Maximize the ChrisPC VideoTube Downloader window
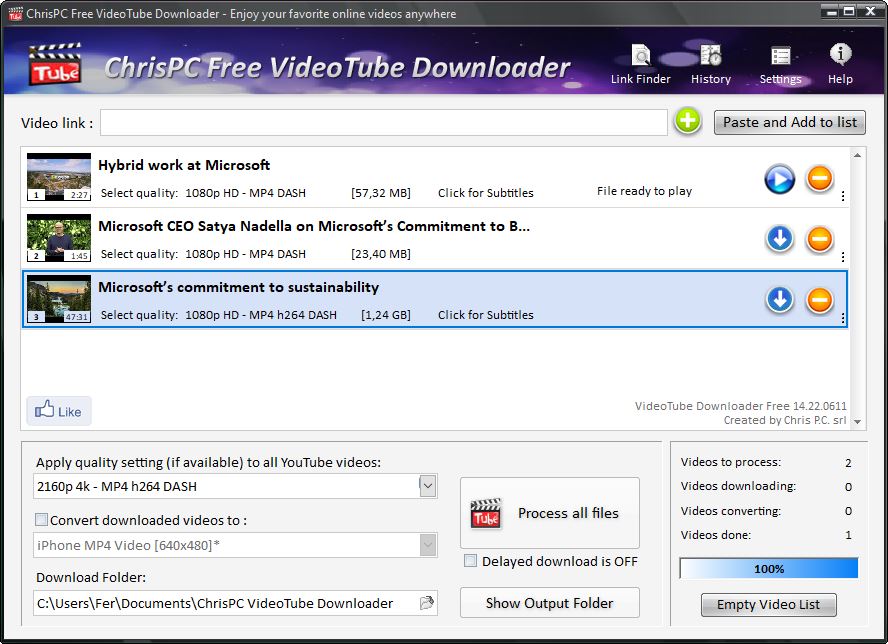Image resolution: width=888 pixels, height=644 pixels. (x=849, y=11)
